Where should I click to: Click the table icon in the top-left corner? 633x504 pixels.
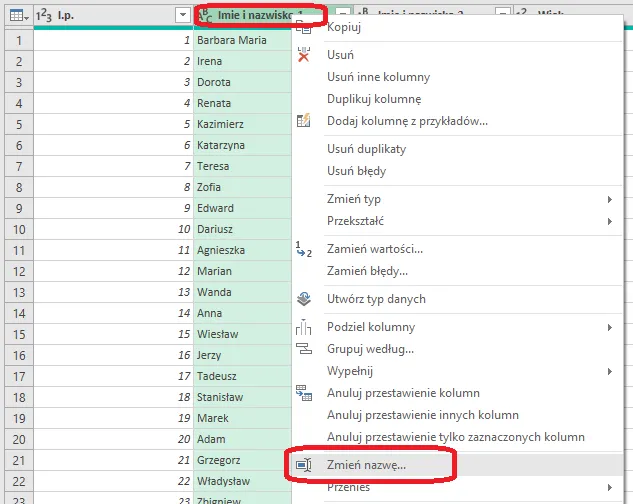pos(16,15)
